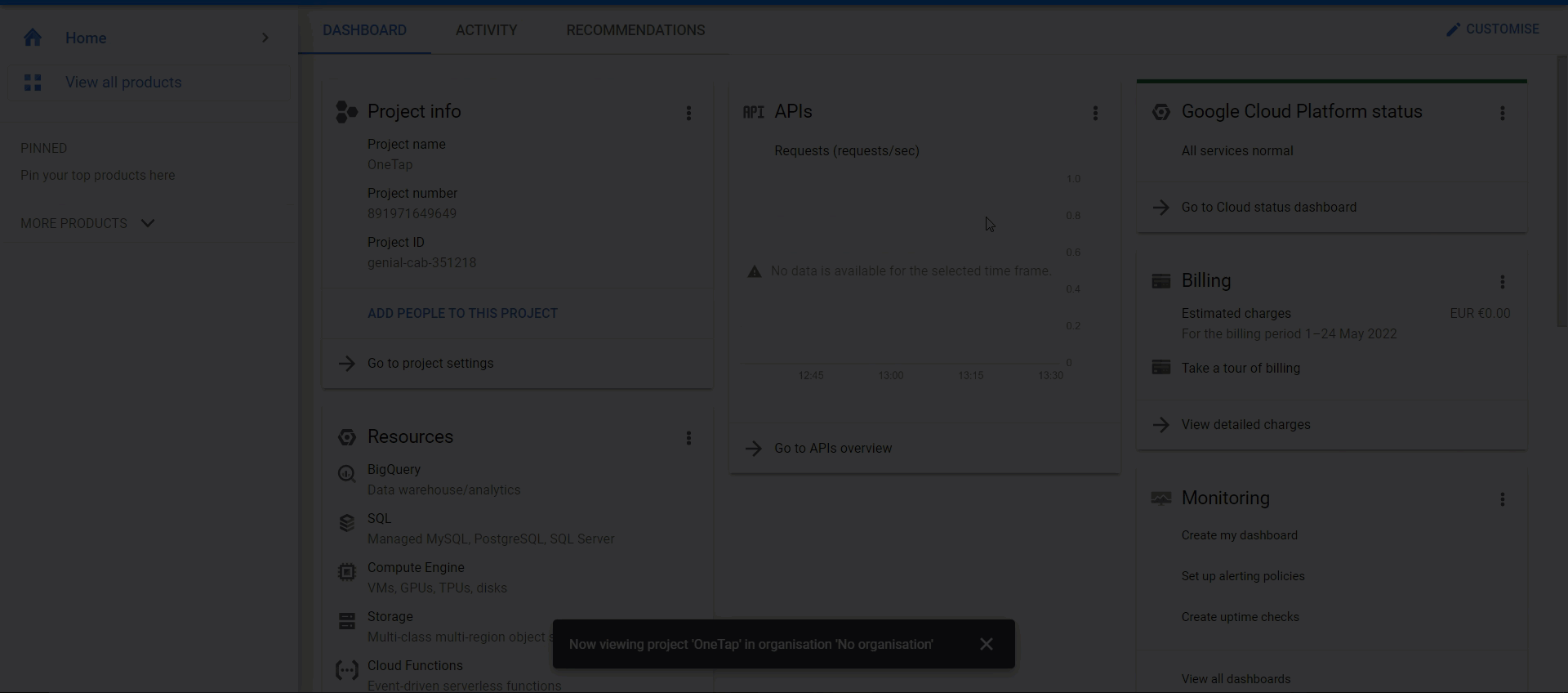Open APIs card three-dot menu

click(1095, 114)
